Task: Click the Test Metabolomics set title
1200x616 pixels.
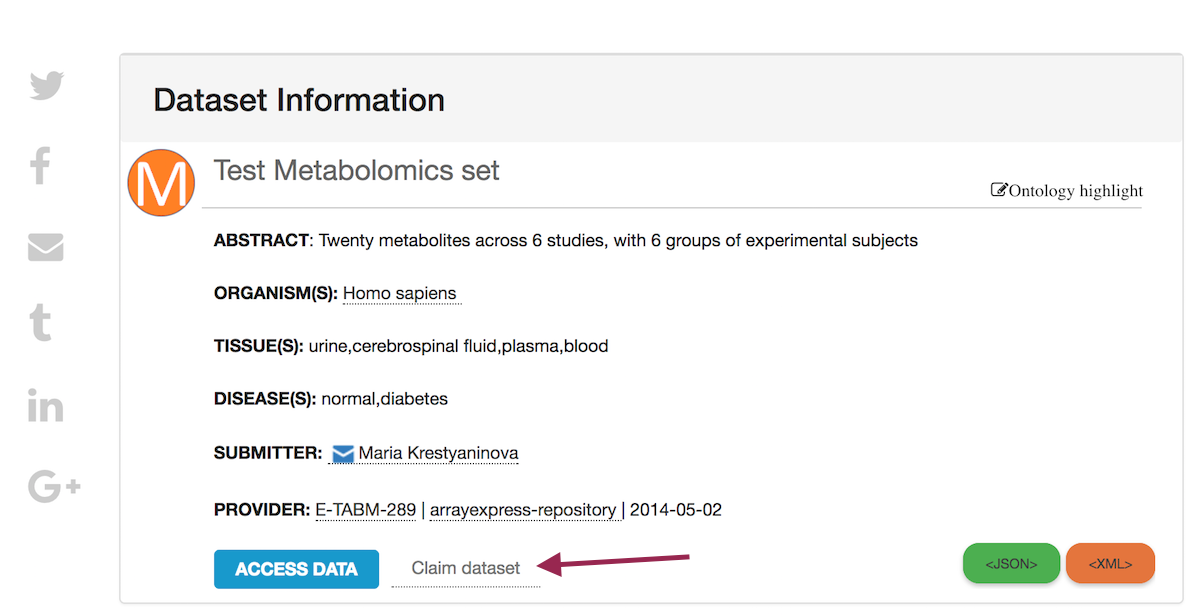Action: [357, 170]
